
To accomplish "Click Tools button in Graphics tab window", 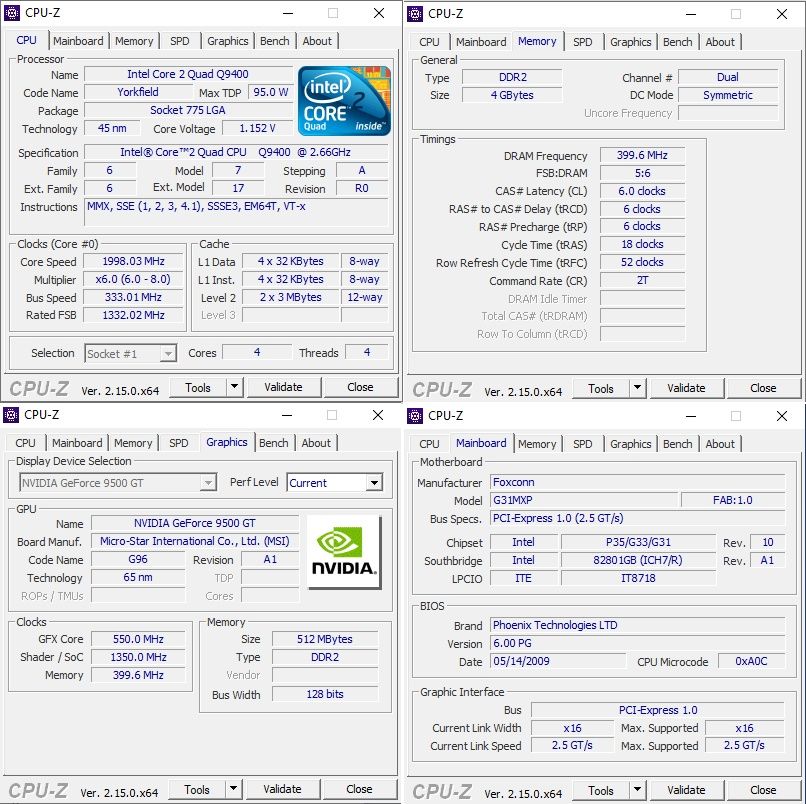I will [196, 789].
